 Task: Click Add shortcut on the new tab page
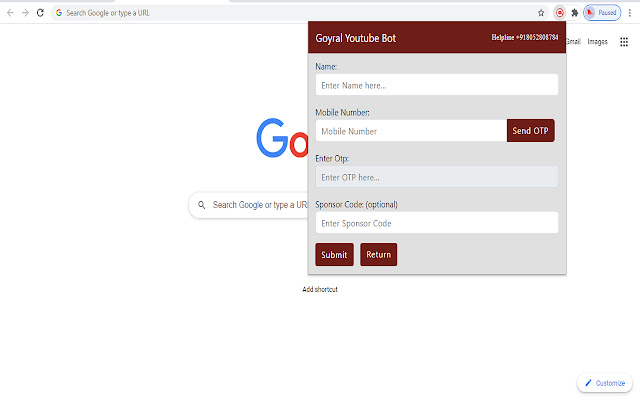(x=320, y=289)
